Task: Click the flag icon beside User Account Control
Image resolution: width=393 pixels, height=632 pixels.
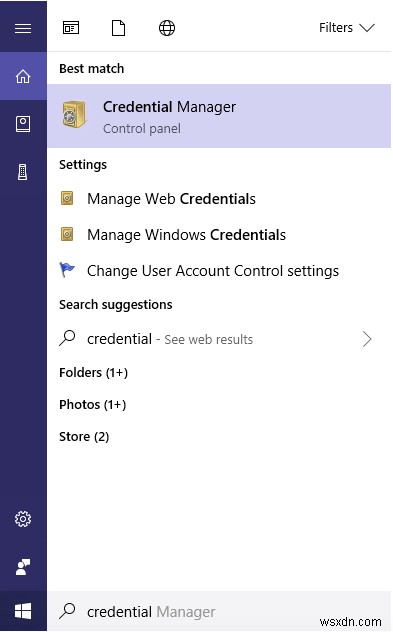Action: (67, 270)
